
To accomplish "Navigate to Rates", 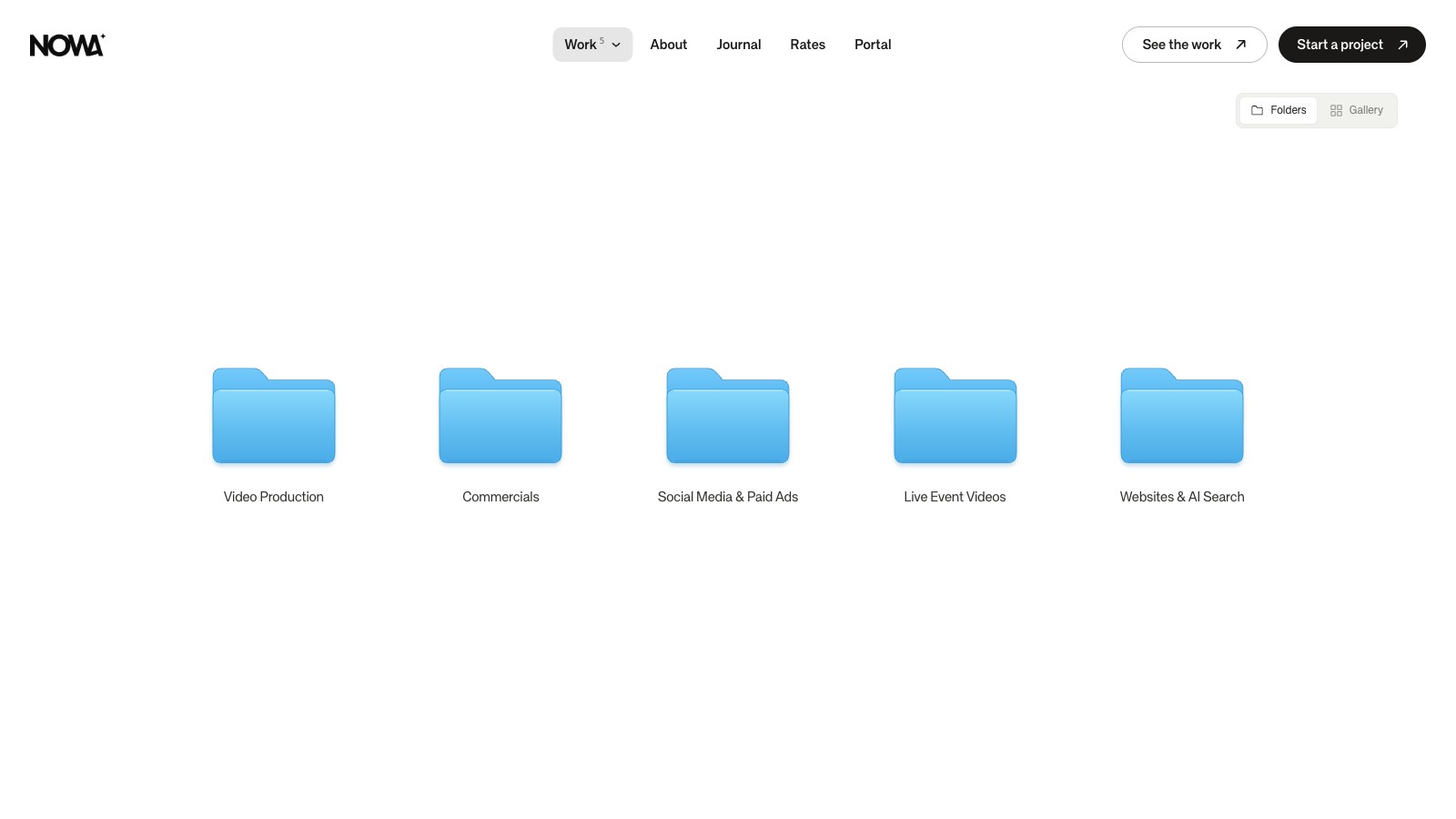I will [808, 45].
